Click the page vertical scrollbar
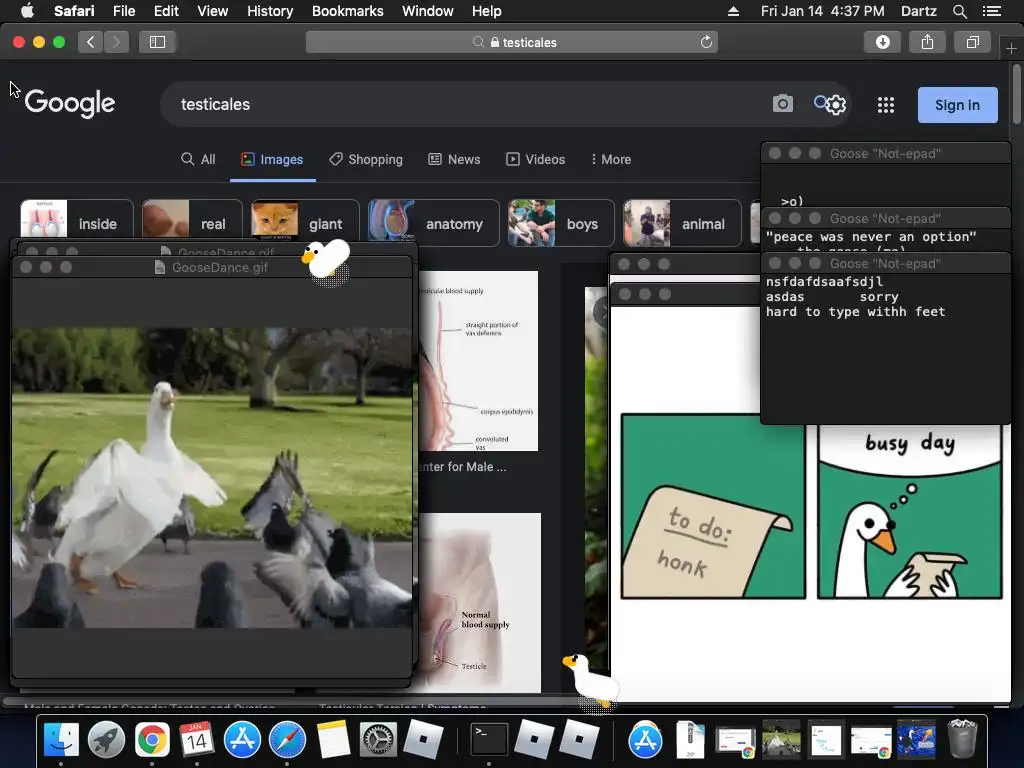Image resolution: width=1024 pixels, height=768 pixels. pos(1017,95)
